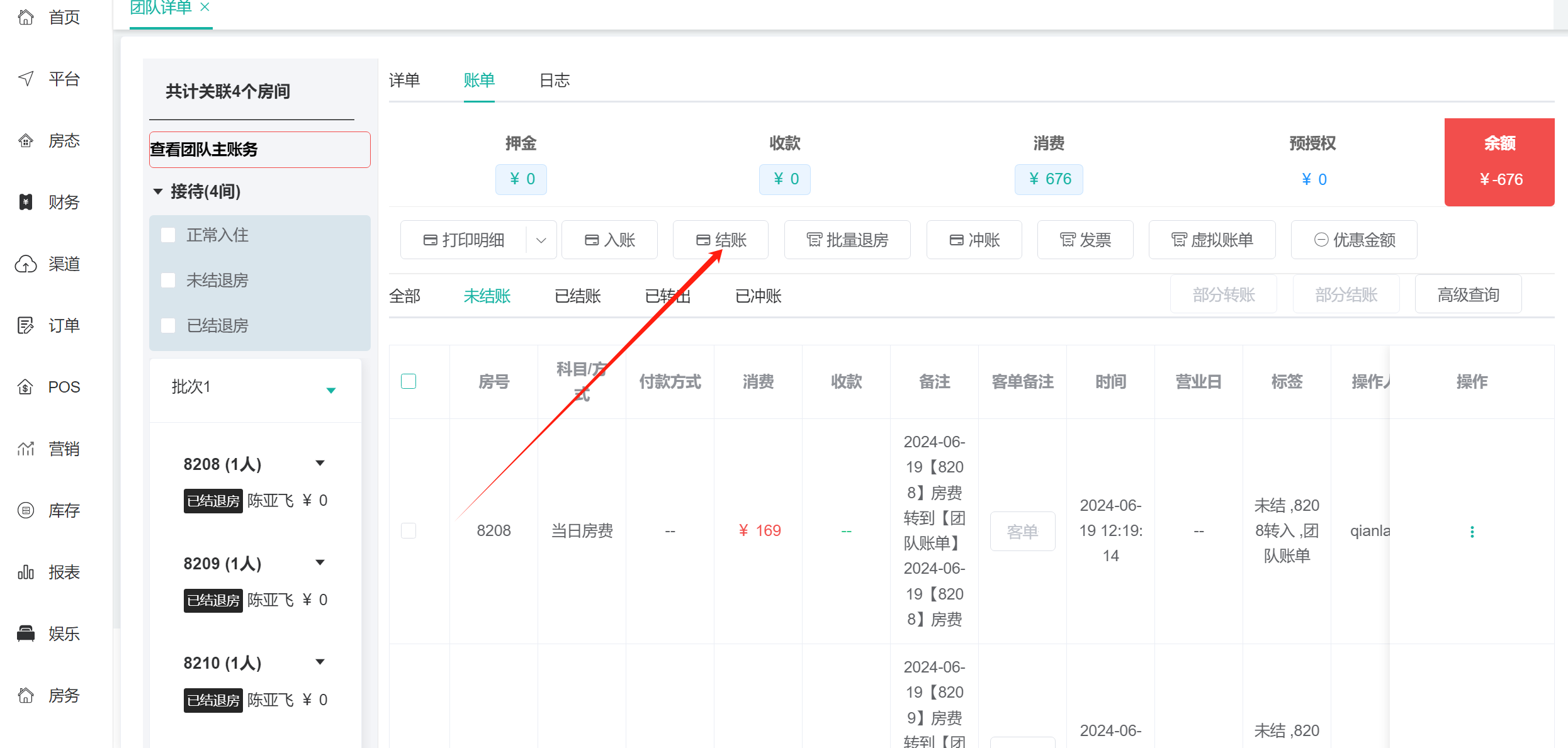The image size is (1568, 748).
Task: Click the 营业日 column header
Action: 1199,382
